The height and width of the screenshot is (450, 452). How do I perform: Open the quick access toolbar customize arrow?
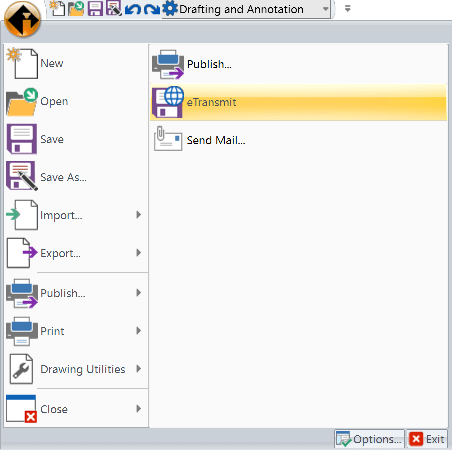347,9
